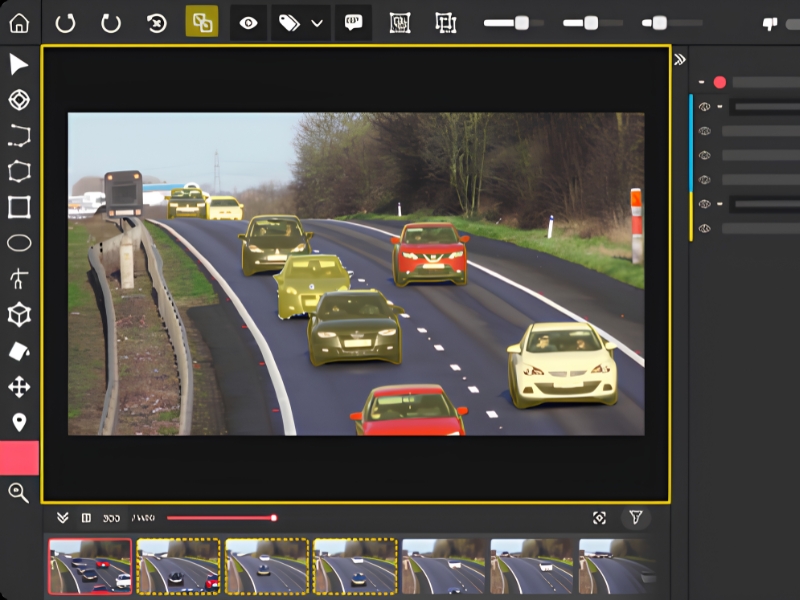Select the polygon tool
The width and height of the screenshot is (800, 600).
point(19,171)
